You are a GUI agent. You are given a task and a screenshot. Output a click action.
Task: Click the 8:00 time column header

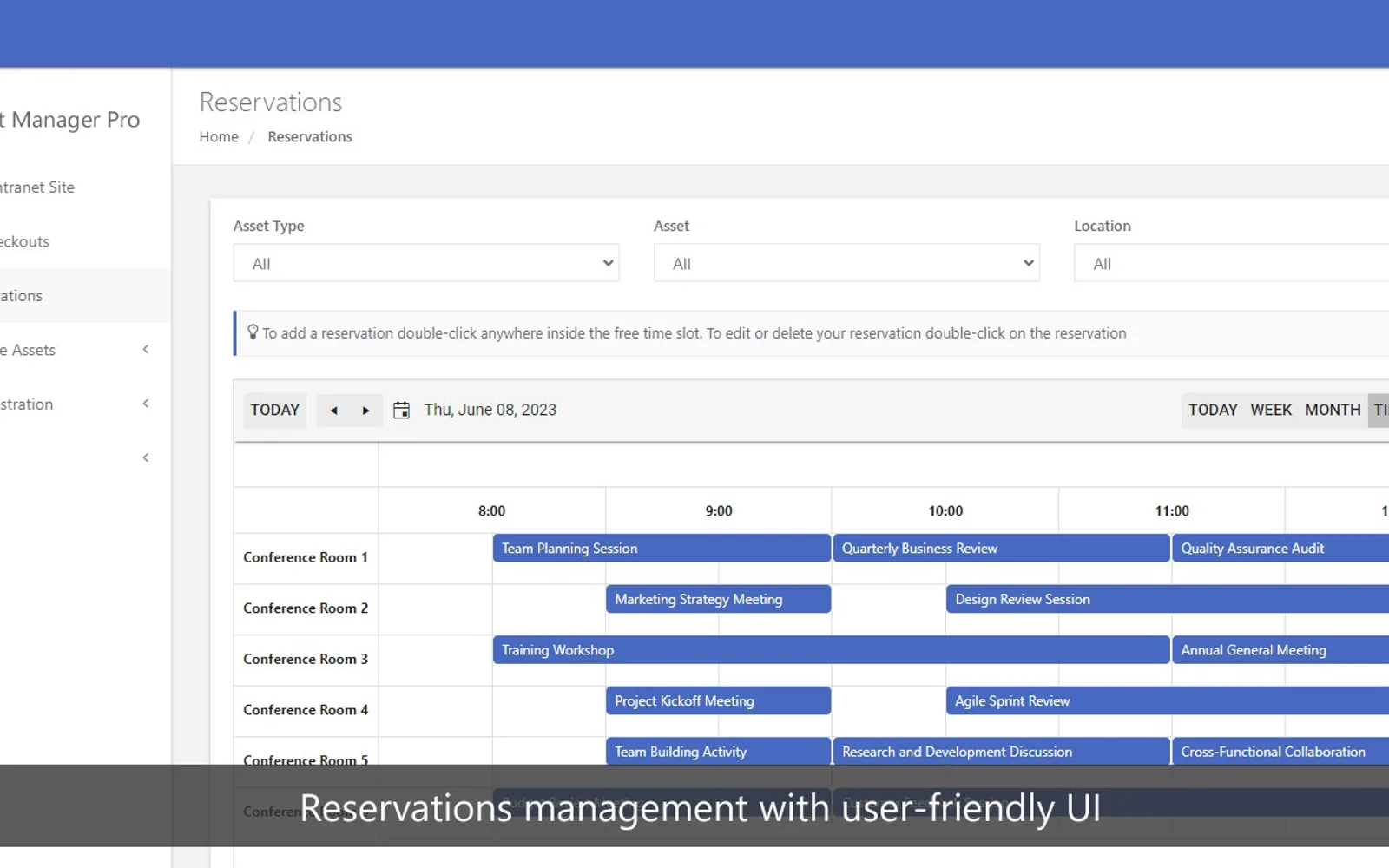491,511
